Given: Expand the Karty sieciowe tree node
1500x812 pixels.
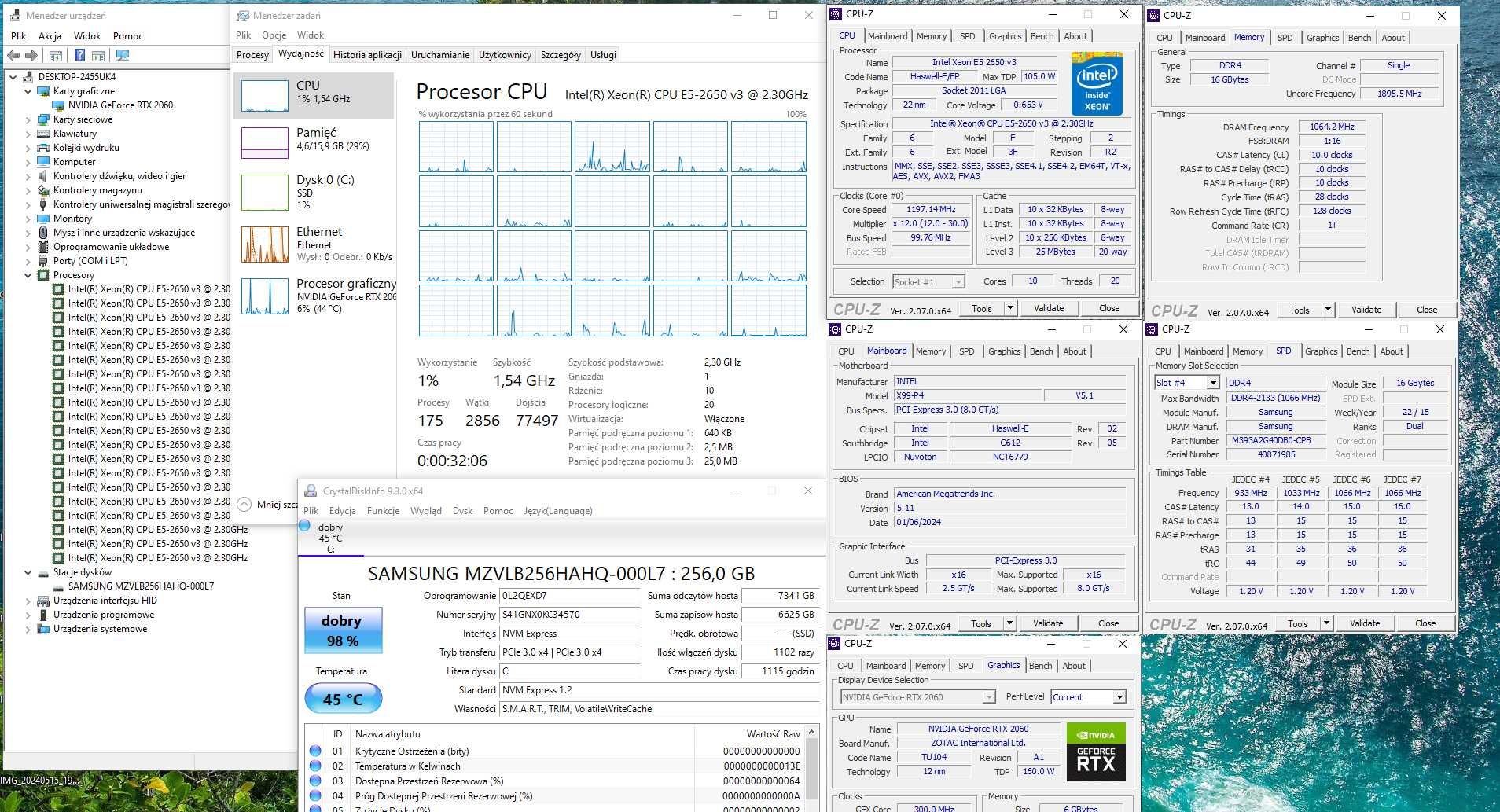Looking at the screenshot, I should coord(28,119).
